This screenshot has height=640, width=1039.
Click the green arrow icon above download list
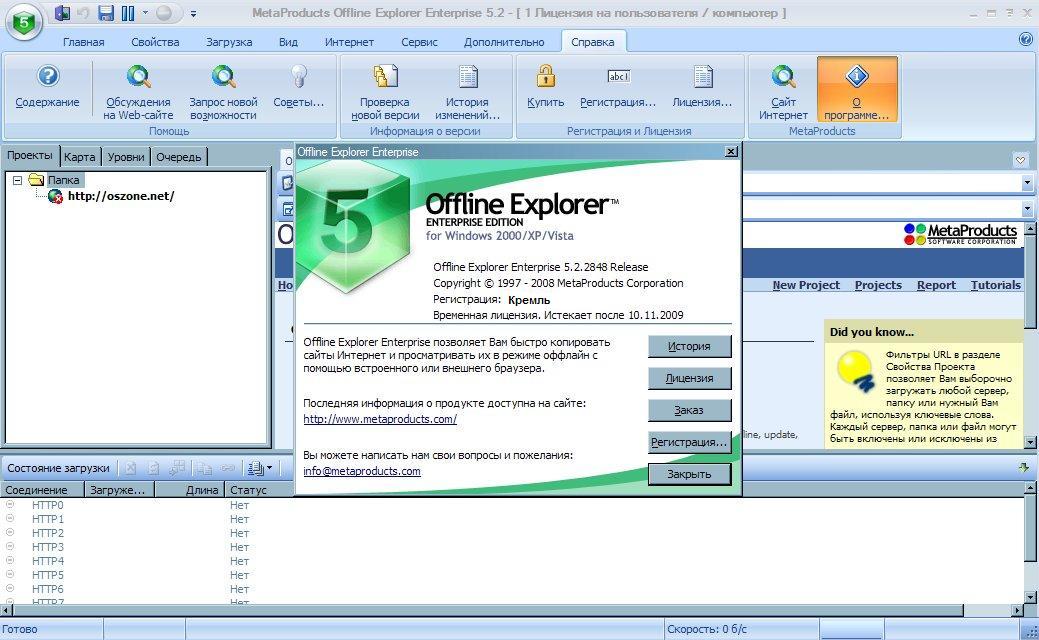pos(1023,467)
